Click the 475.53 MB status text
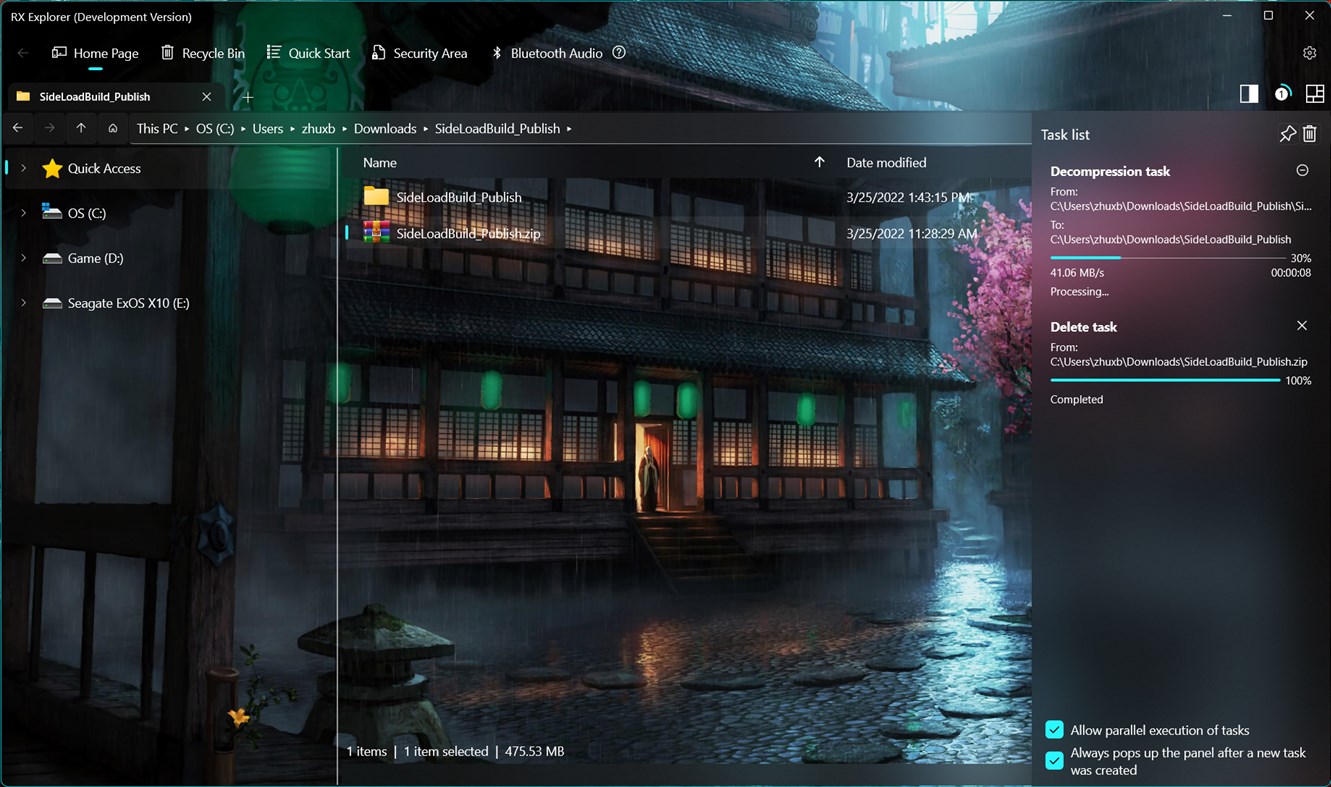 534,751
